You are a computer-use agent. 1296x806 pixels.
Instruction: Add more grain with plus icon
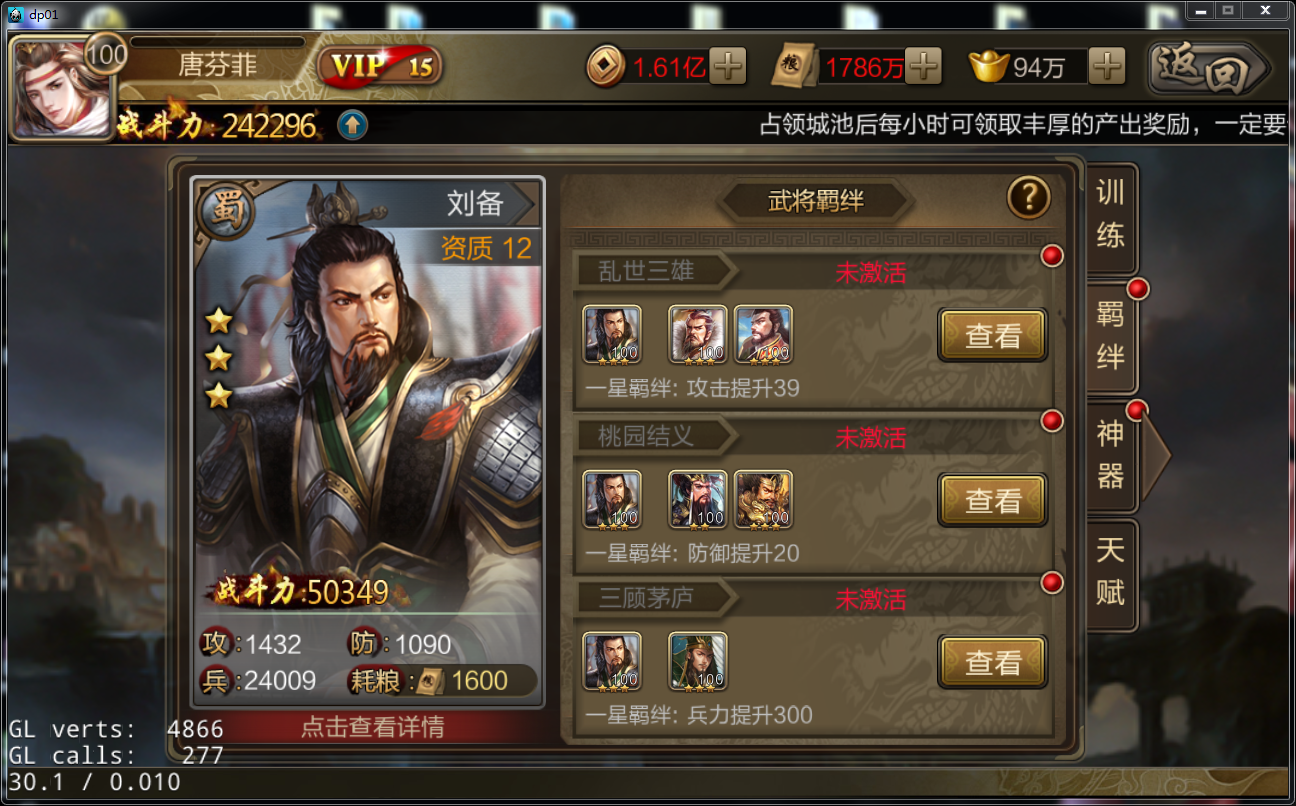[x=923, y=67]
